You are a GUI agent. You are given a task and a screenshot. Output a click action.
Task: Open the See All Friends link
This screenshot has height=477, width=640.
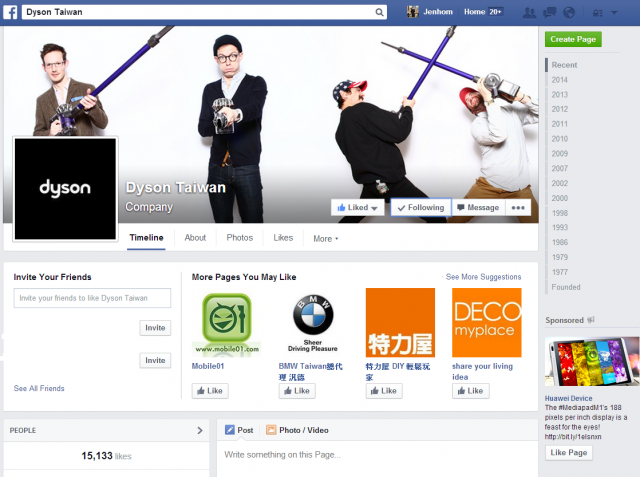point(39,388)
